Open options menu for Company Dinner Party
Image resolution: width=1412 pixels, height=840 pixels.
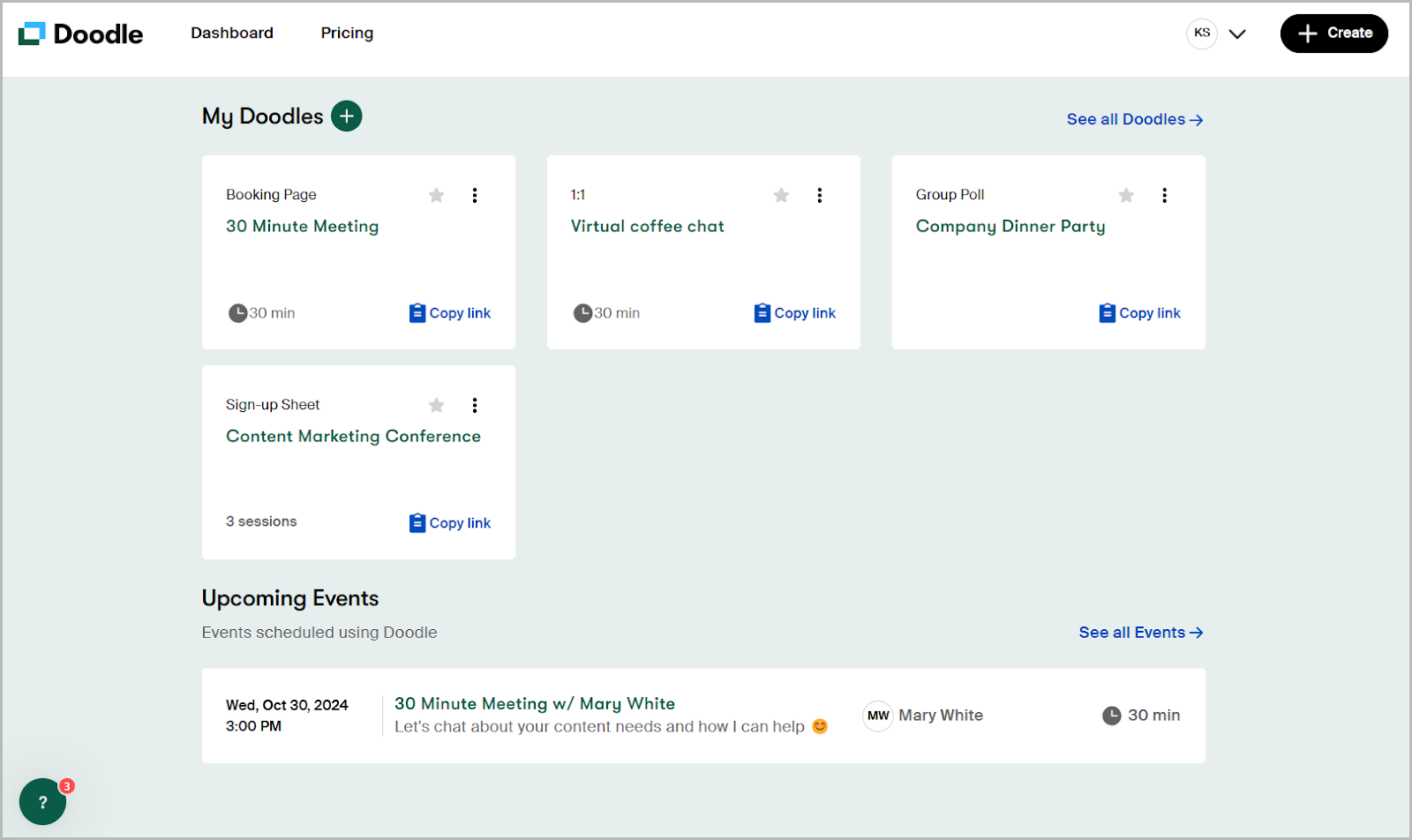1165,195
